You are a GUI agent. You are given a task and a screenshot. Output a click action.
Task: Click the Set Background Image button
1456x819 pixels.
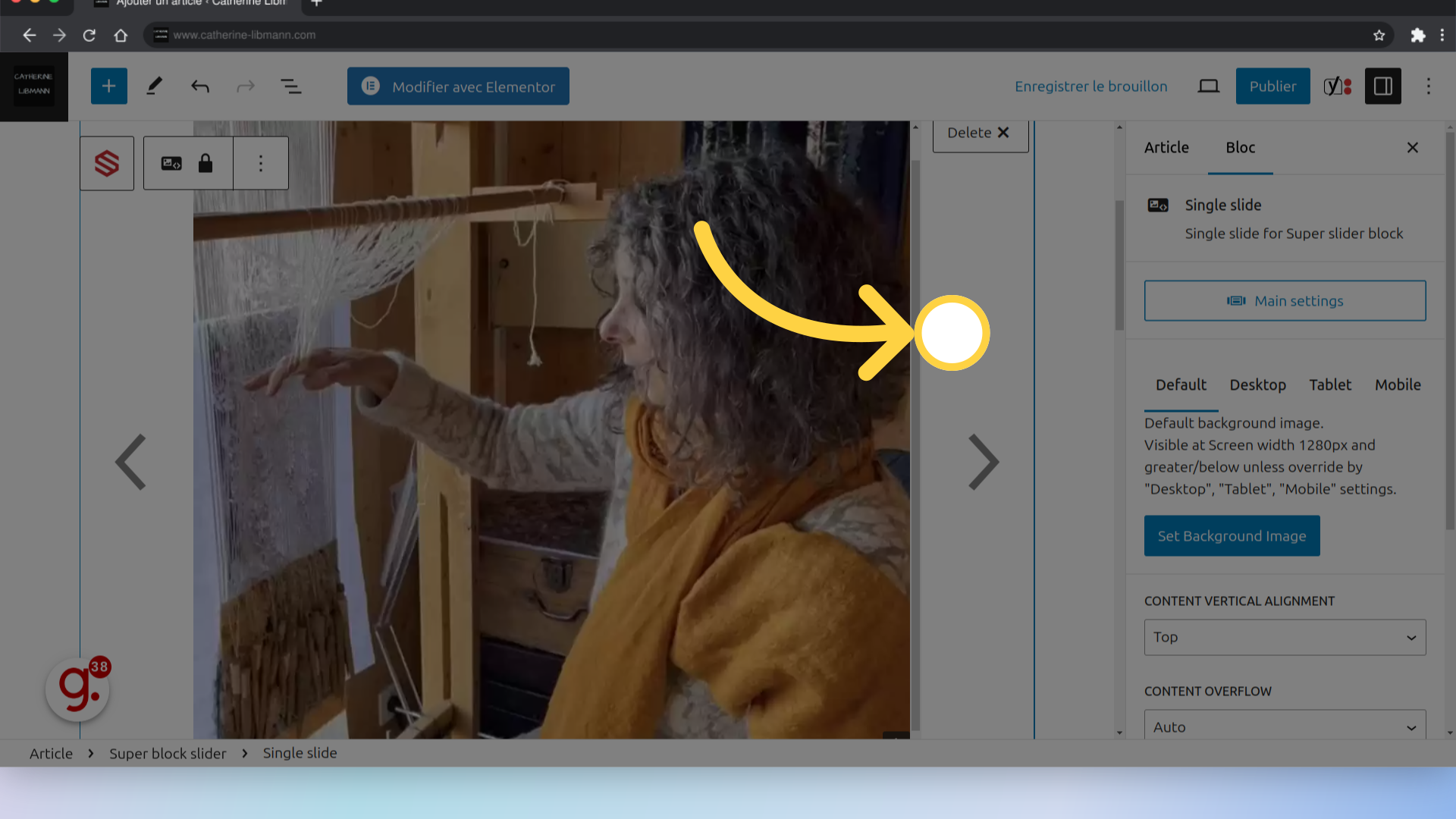pyautogui.click(x=1232, y=535)
